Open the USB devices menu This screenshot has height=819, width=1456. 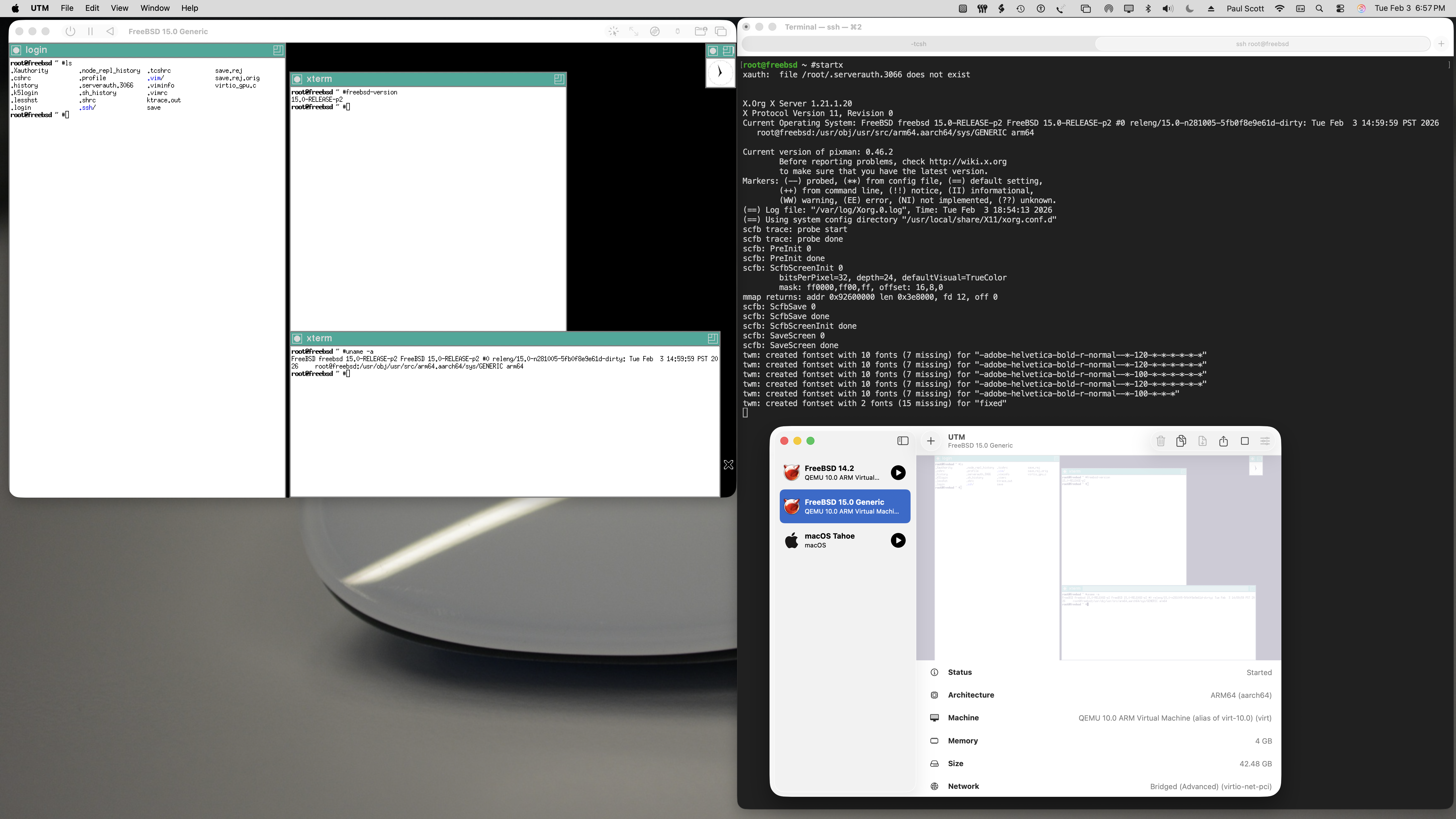coord(678,32)
